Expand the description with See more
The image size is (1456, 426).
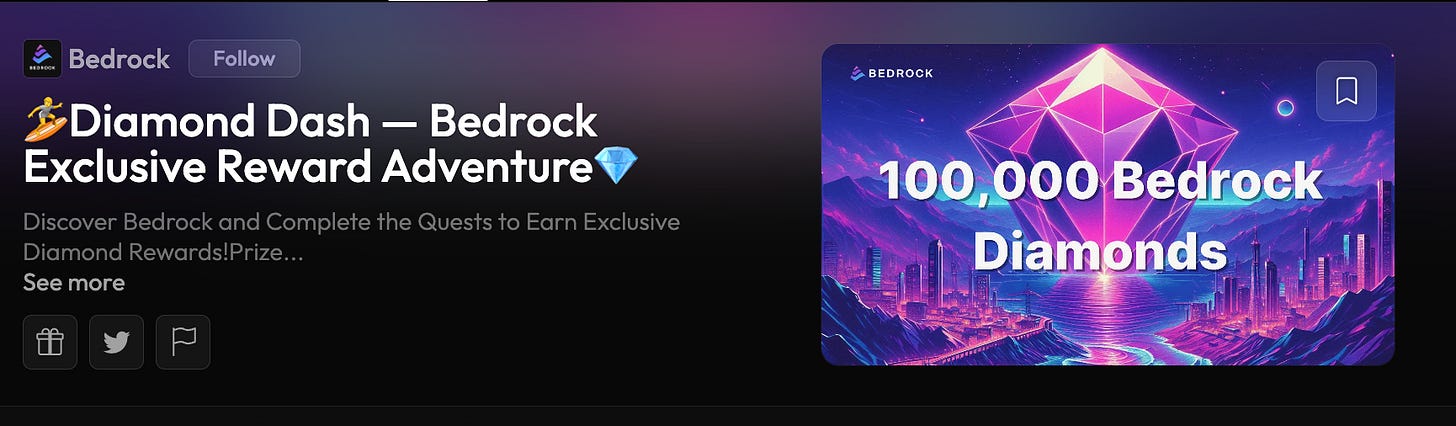(74, 283)
